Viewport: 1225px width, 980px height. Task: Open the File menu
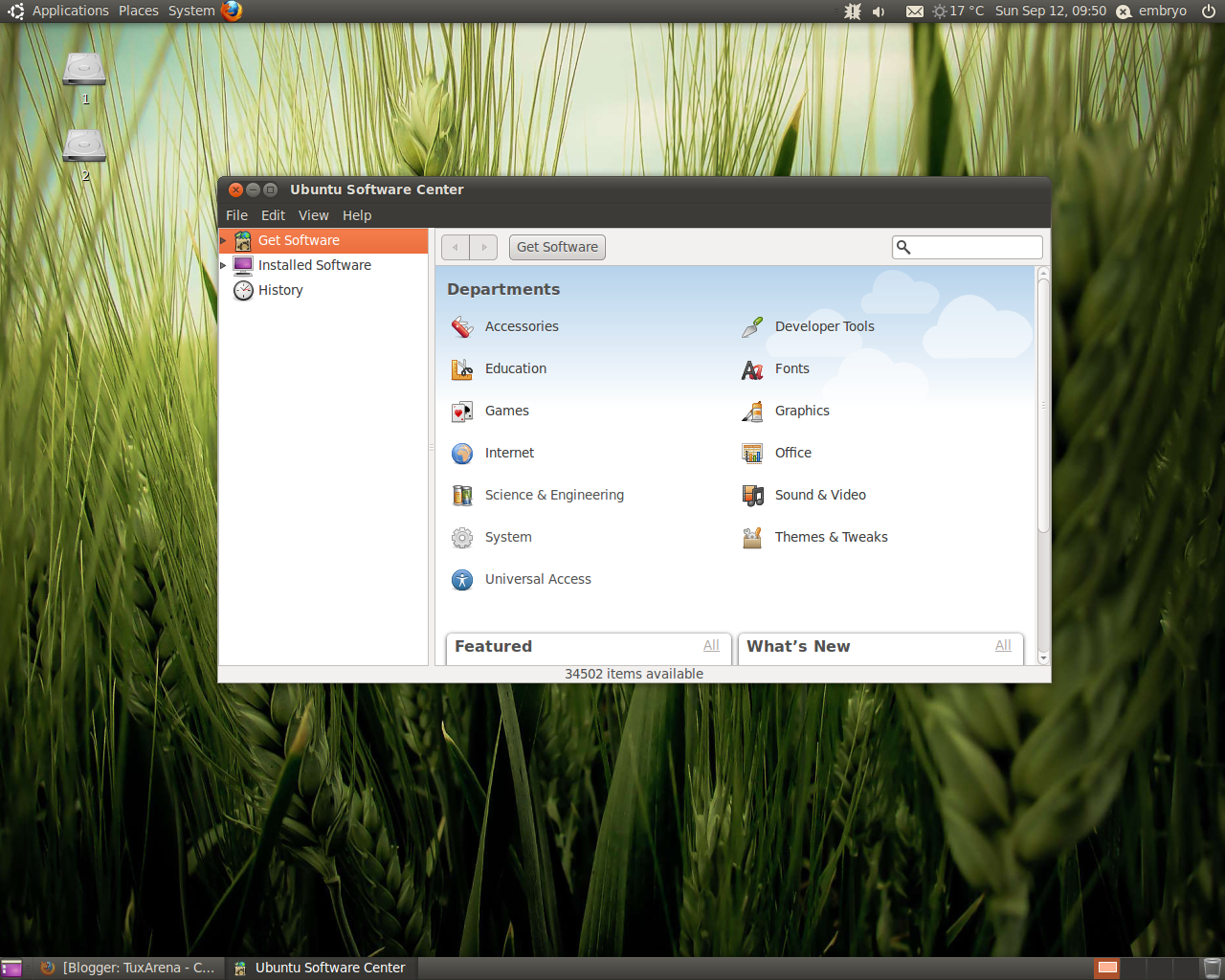coord(236,215)
